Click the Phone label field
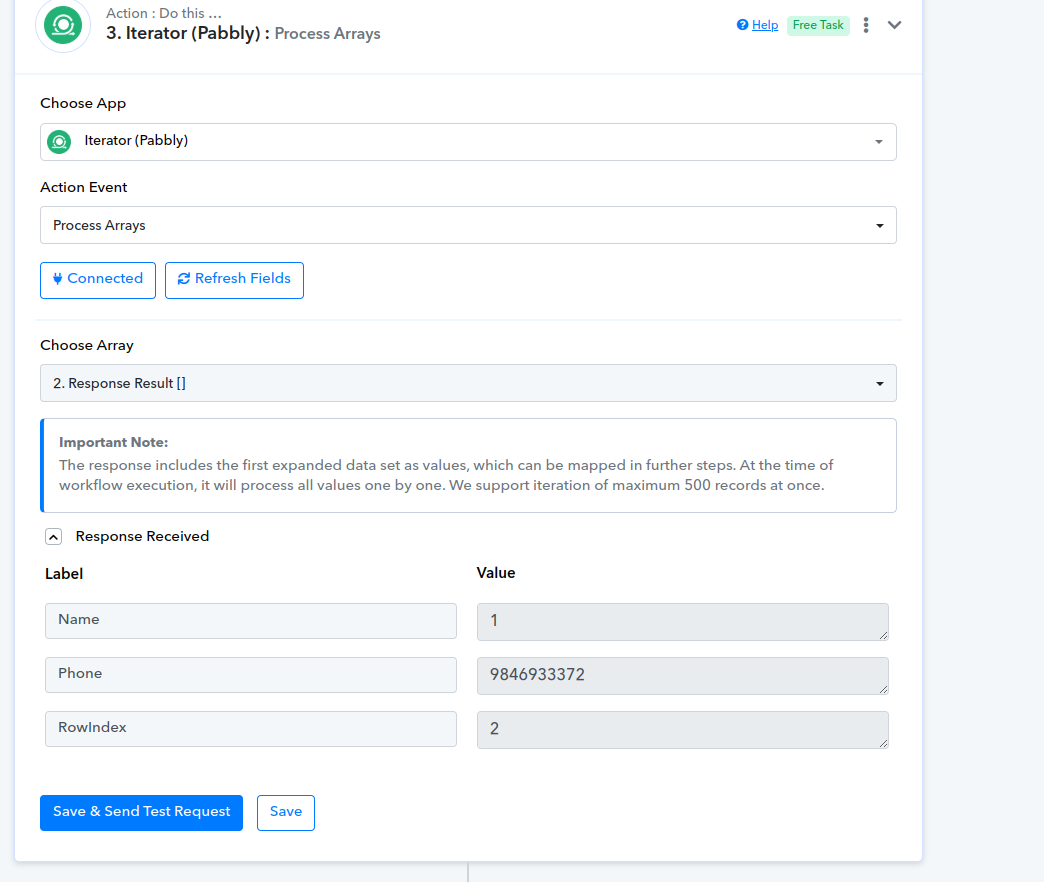Screen dimensions: 1044x882 [251, 675]
